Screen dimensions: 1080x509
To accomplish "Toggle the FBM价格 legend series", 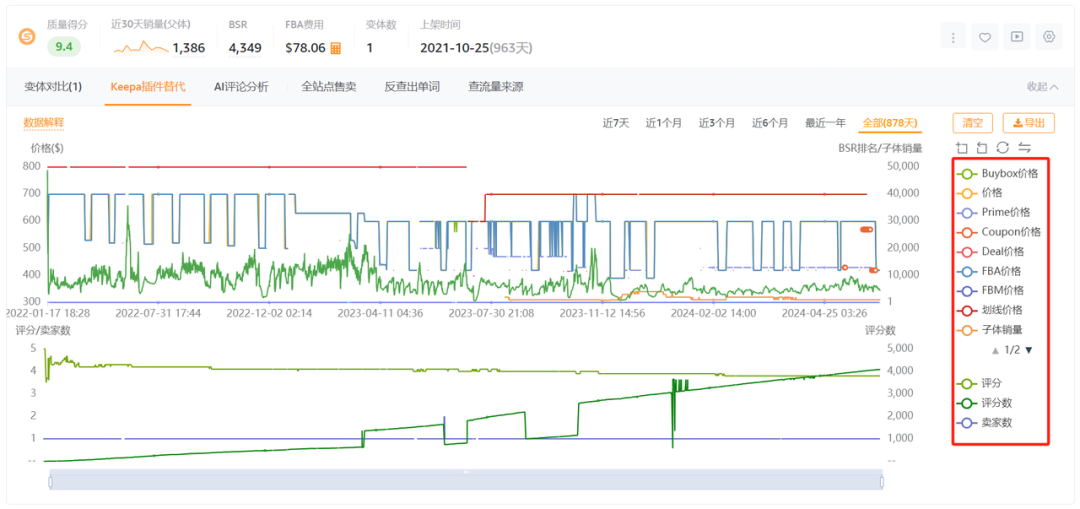I will (x=992, y=290).
